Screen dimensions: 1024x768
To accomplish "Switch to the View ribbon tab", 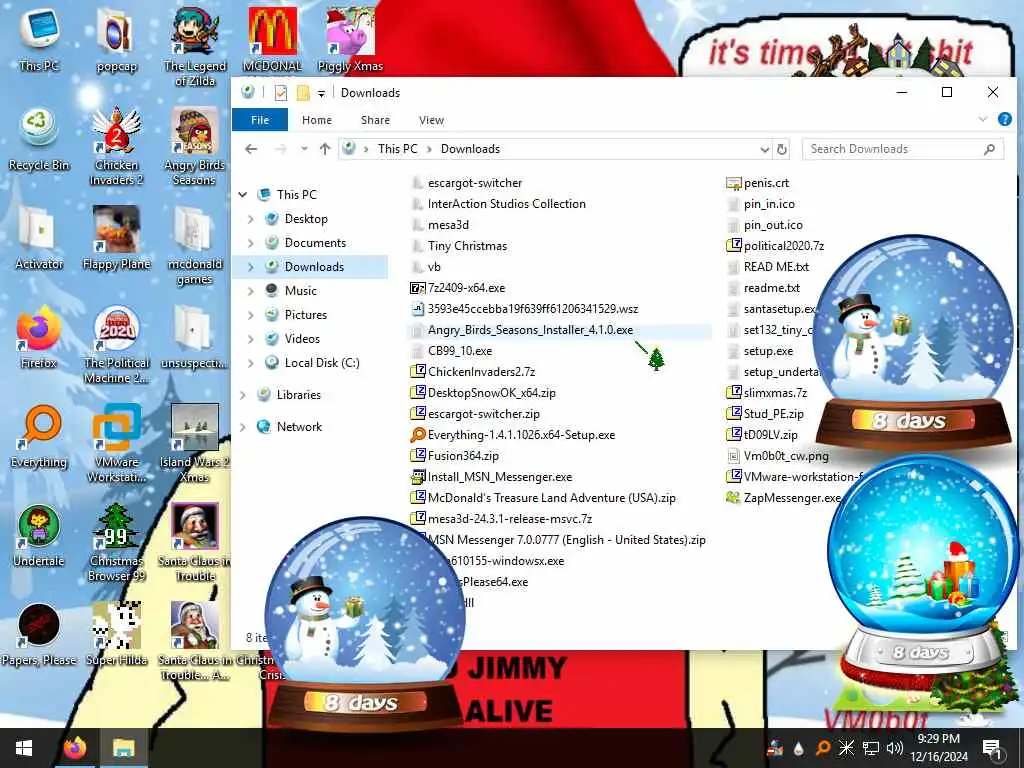I will coord(431,120).
